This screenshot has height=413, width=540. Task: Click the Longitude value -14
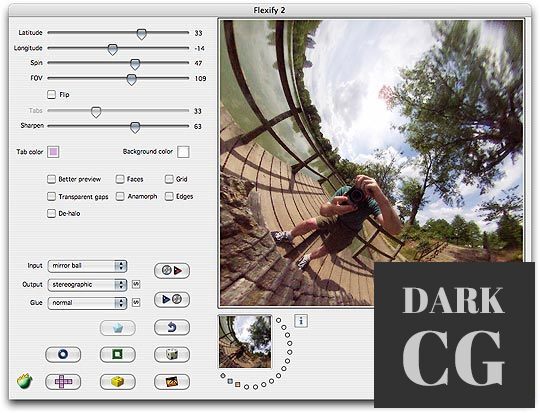(199, 49)
